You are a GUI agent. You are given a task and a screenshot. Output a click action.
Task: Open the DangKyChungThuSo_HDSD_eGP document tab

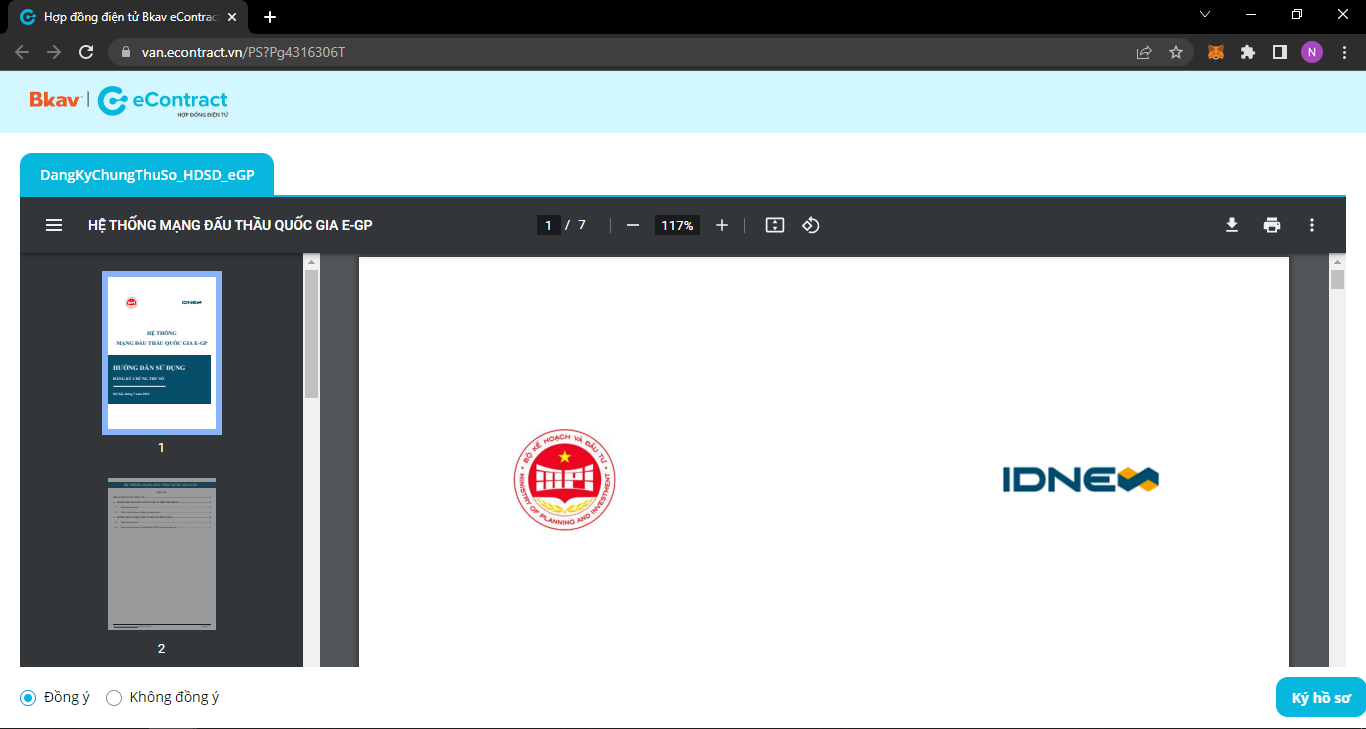[147, 175]
